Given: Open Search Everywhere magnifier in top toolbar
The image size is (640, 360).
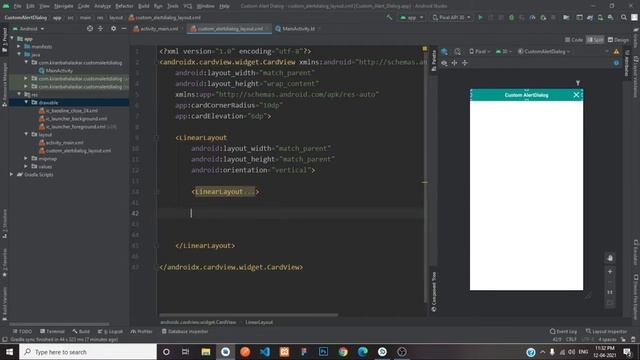Looking at the screenshot, I should click(x=624, y=18).
